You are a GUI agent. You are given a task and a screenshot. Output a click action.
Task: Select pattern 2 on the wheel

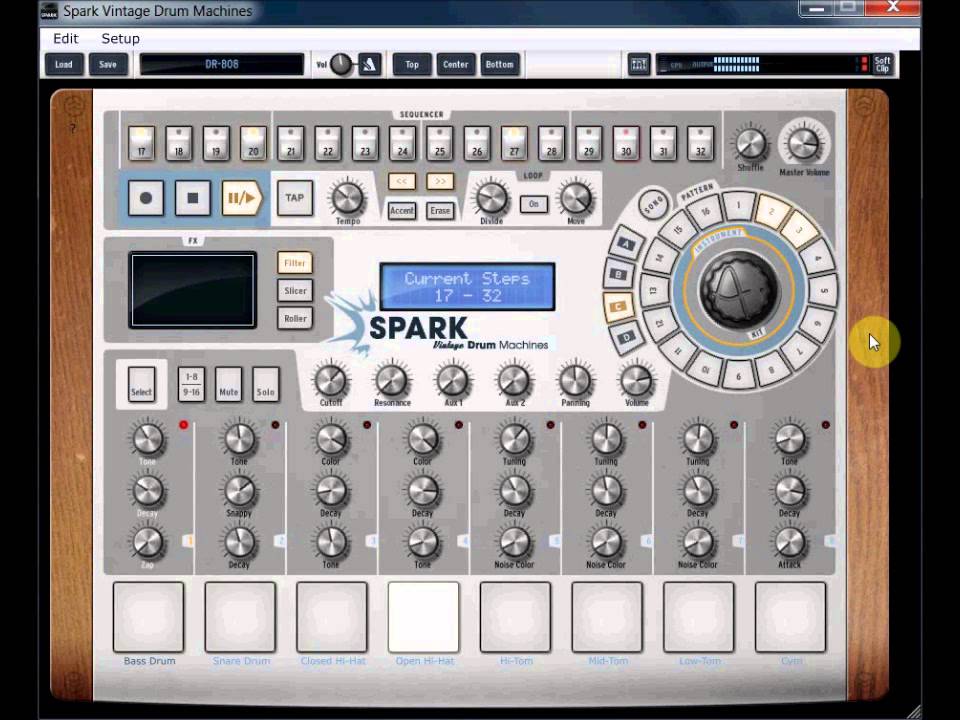(x=771, y=212)
